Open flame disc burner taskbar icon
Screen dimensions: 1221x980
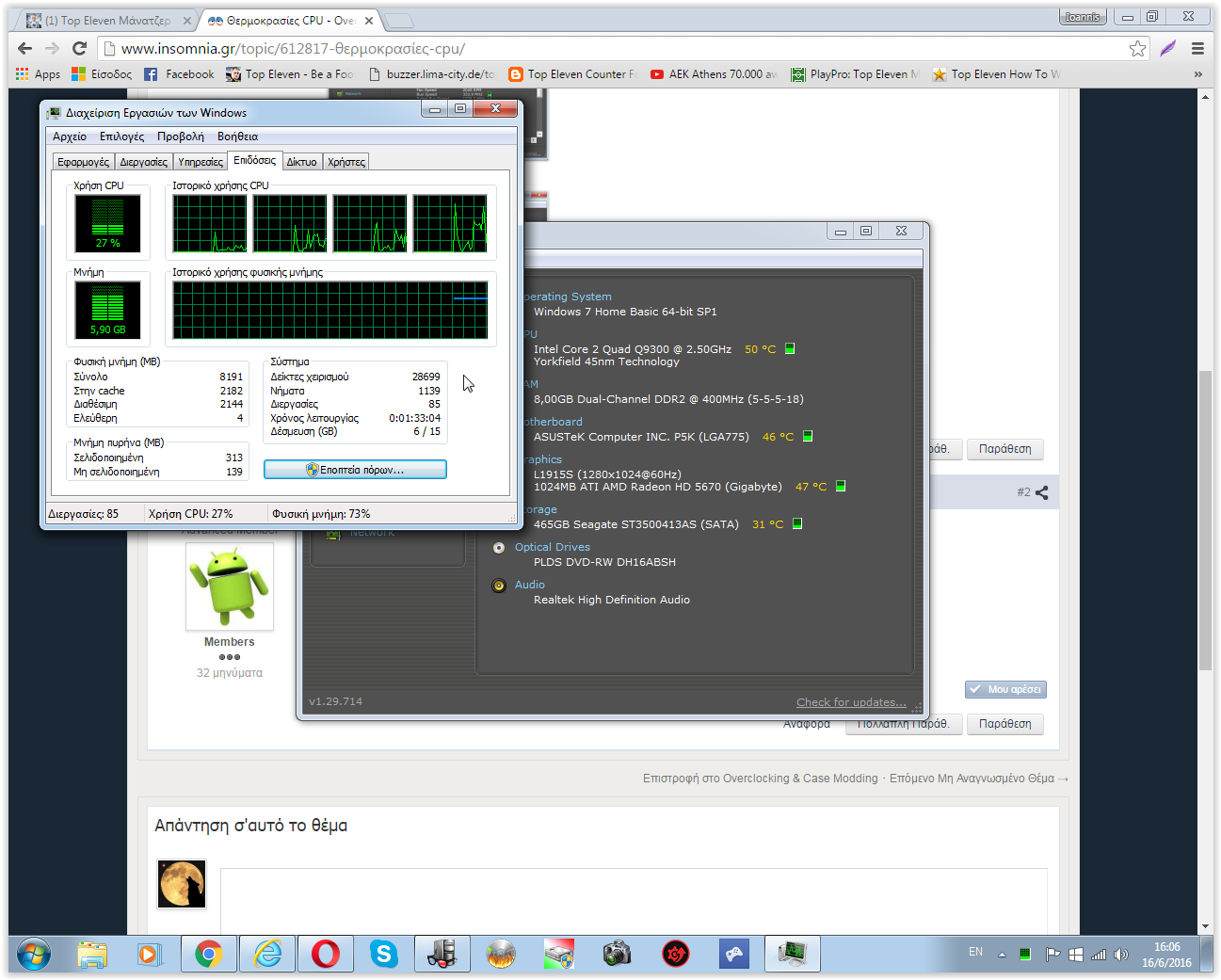click(x=501, y=954)
